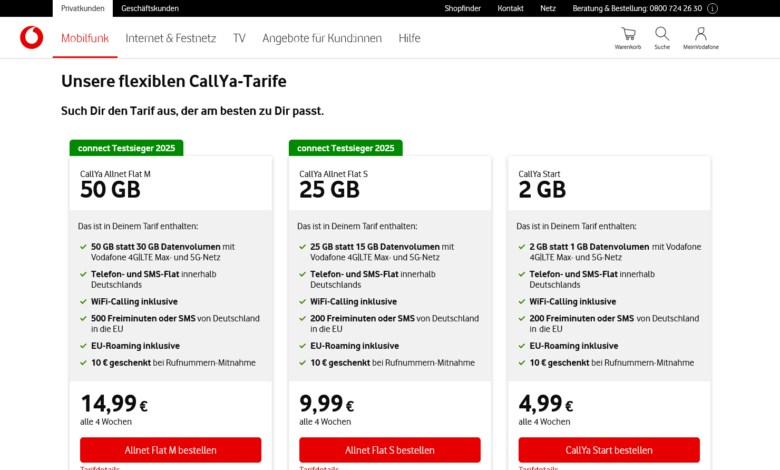This screenshot has width=780, height=470.
Task: Select the 25 GB plan heading
Action: pos(329,190)
